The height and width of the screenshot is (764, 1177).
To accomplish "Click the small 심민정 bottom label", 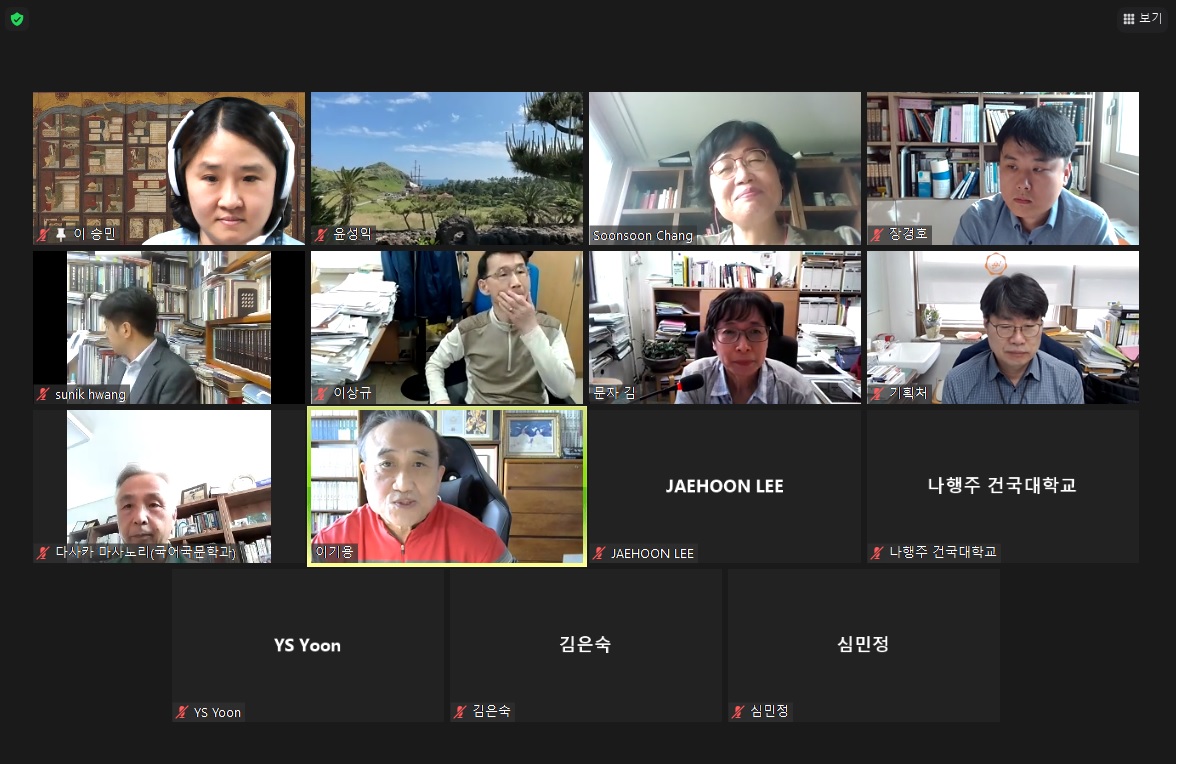I will point(769,711).
